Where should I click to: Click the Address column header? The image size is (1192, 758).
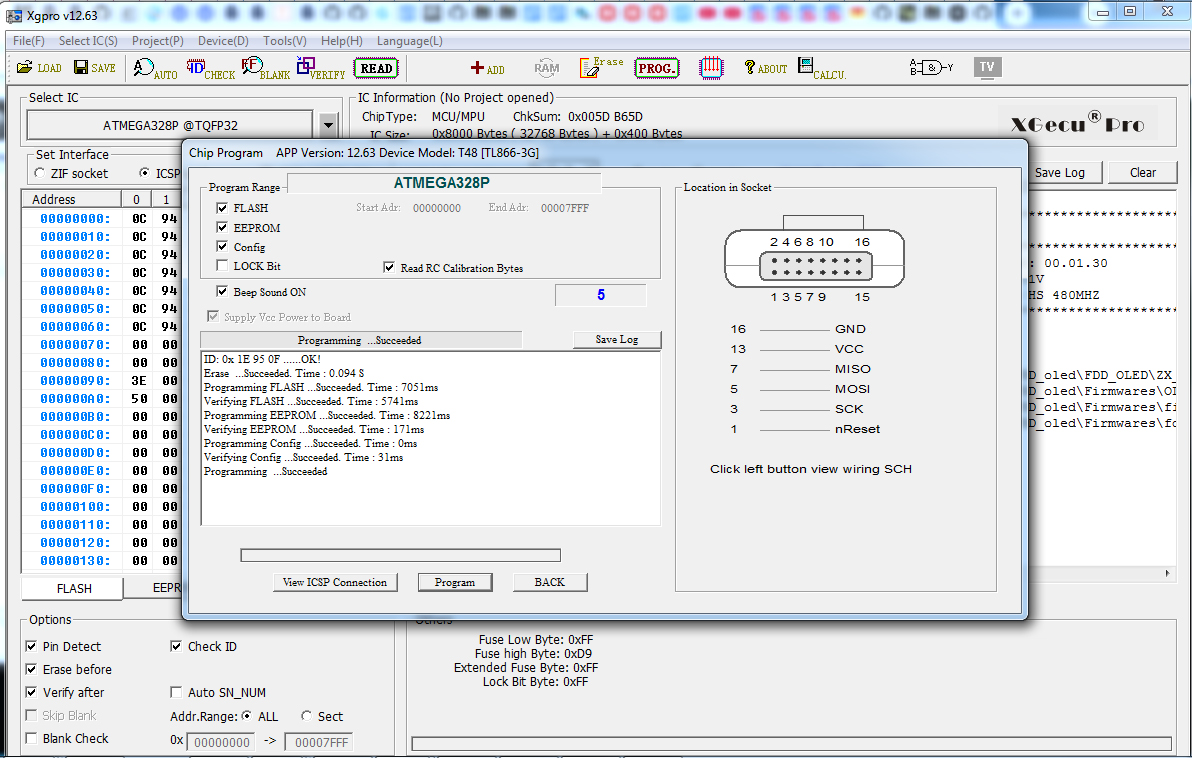[x=71, y=199]
